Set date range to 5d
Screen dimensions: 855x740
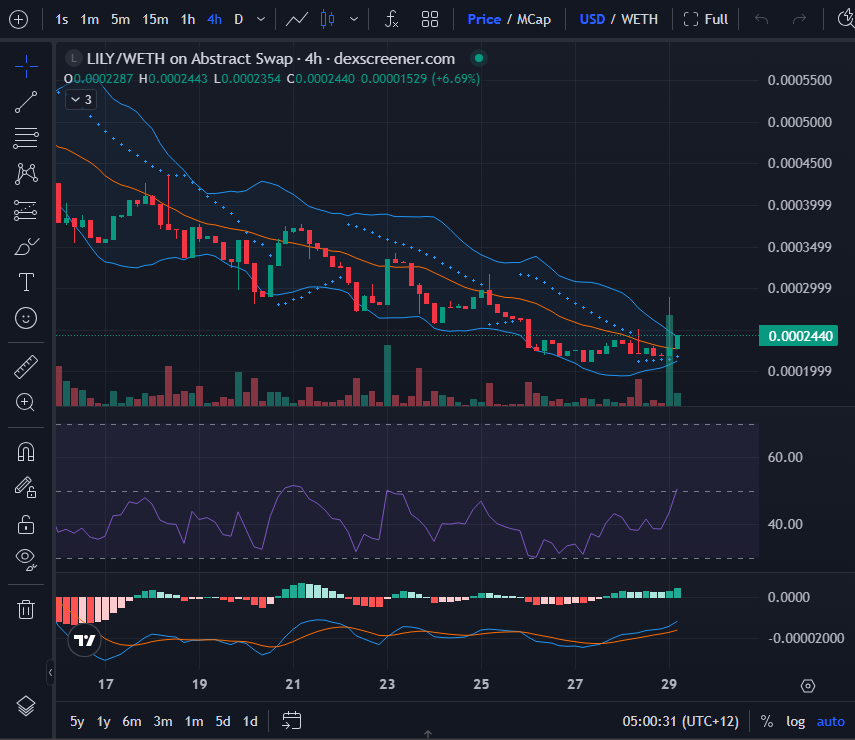coord(223,721)
